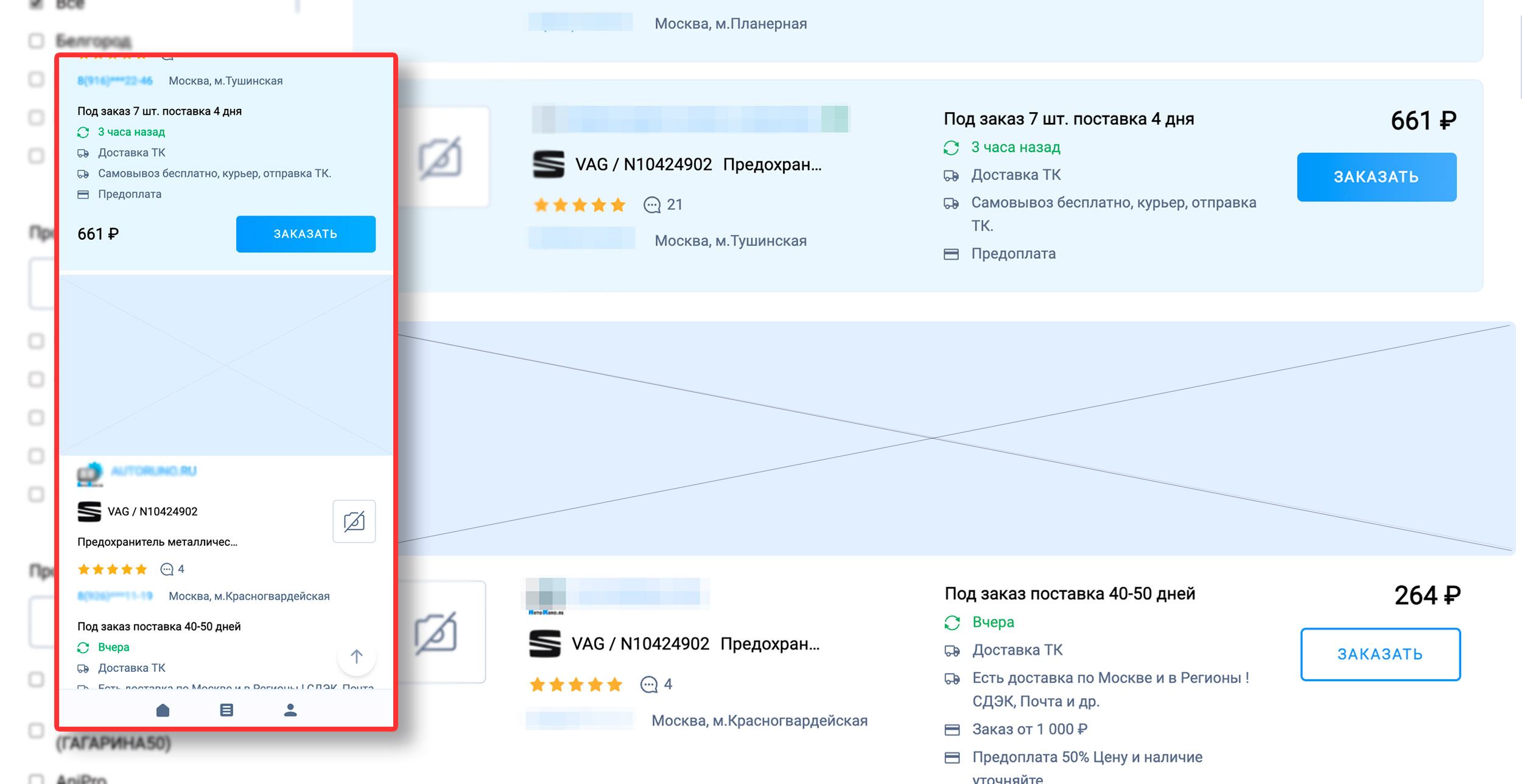Image resolution: width=1522 pixels, height=784 pixels.
Task: Tap the orders list icon in mobile nav
Action: coord(226,710)
